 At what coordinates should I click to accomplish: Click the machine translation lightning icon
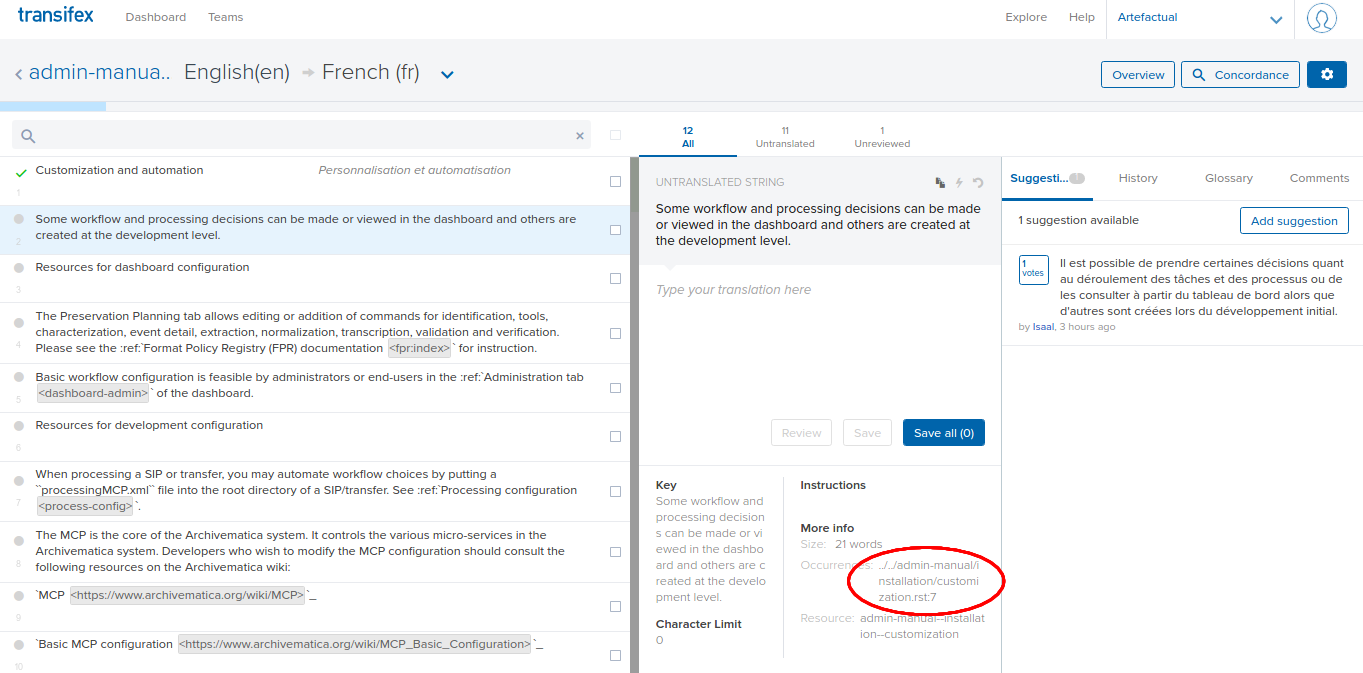[x=959, y=183]
